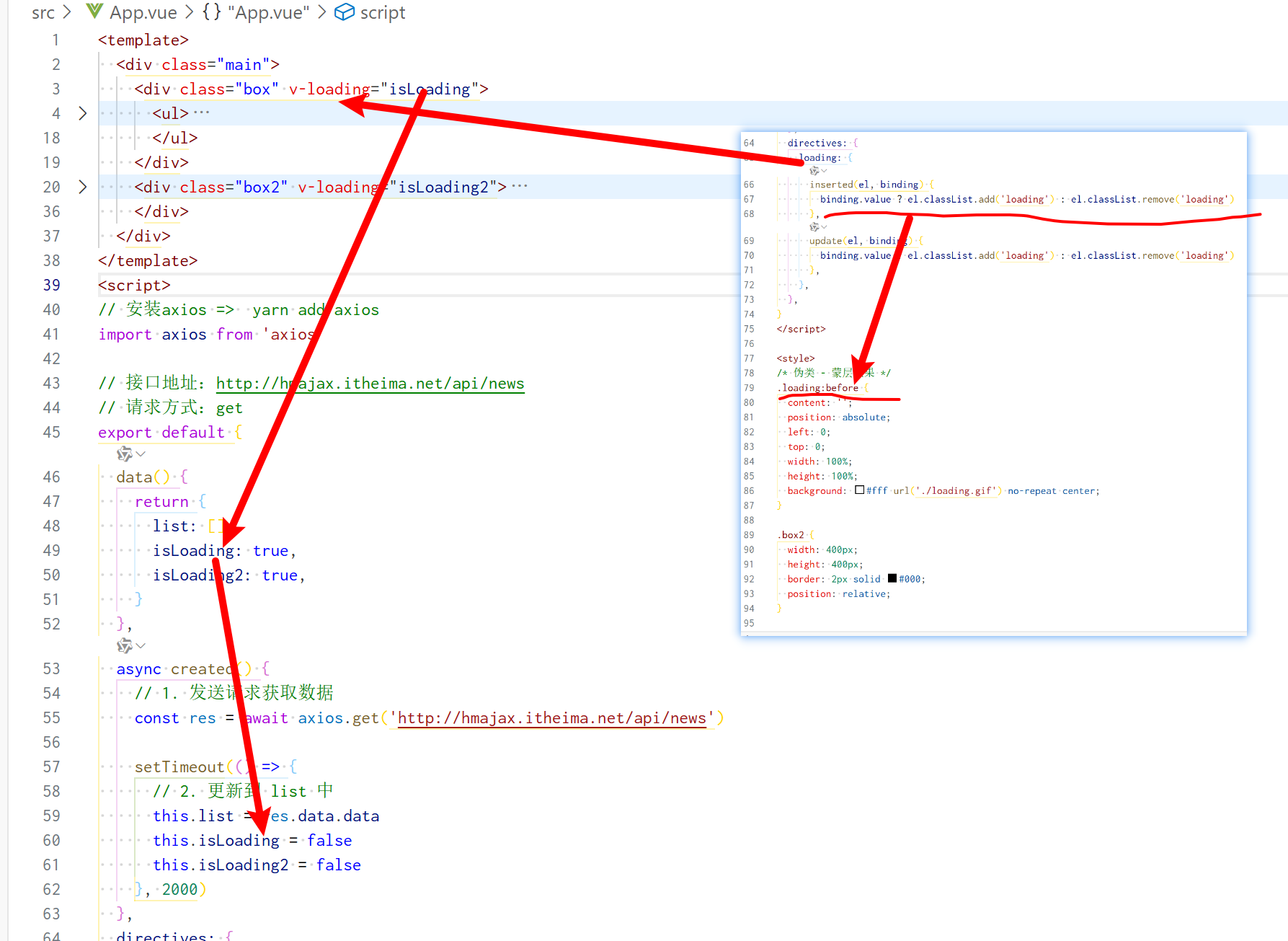
Task: Click the import keyword on line 41
Action: click(x=125, y=334)
